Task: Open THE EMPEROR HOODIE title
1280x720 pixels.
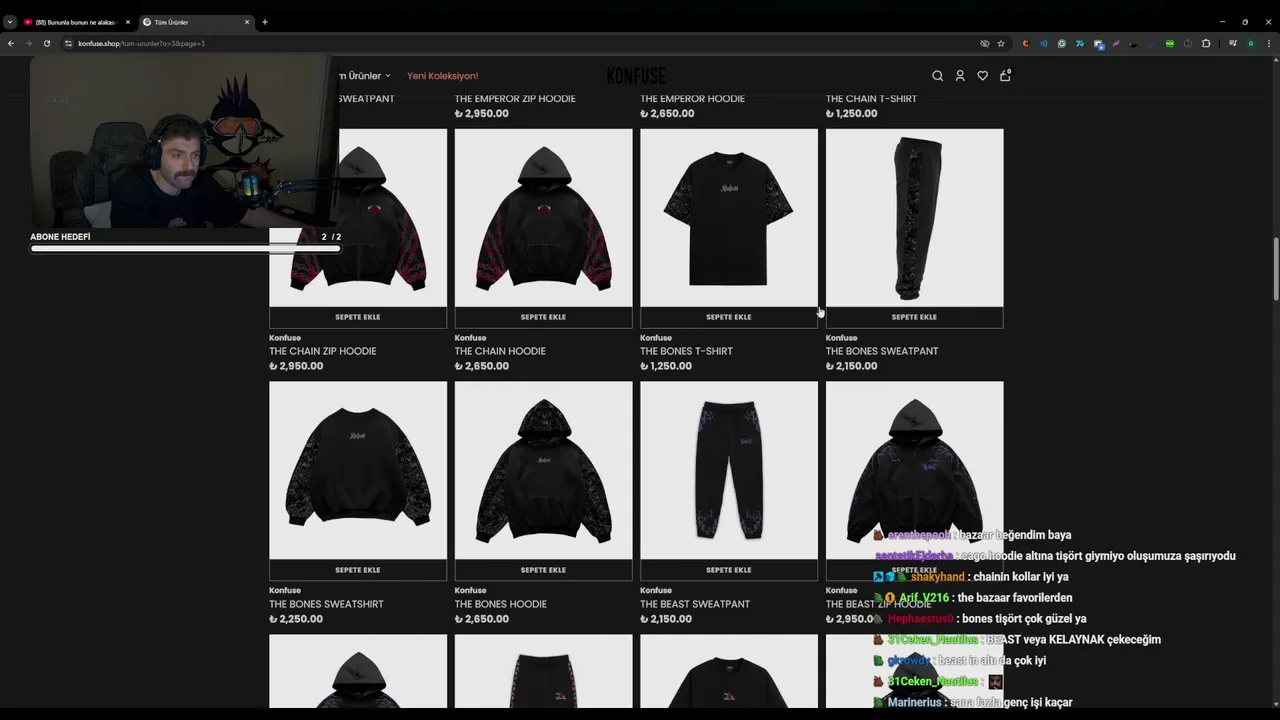Action: (692, 99)
